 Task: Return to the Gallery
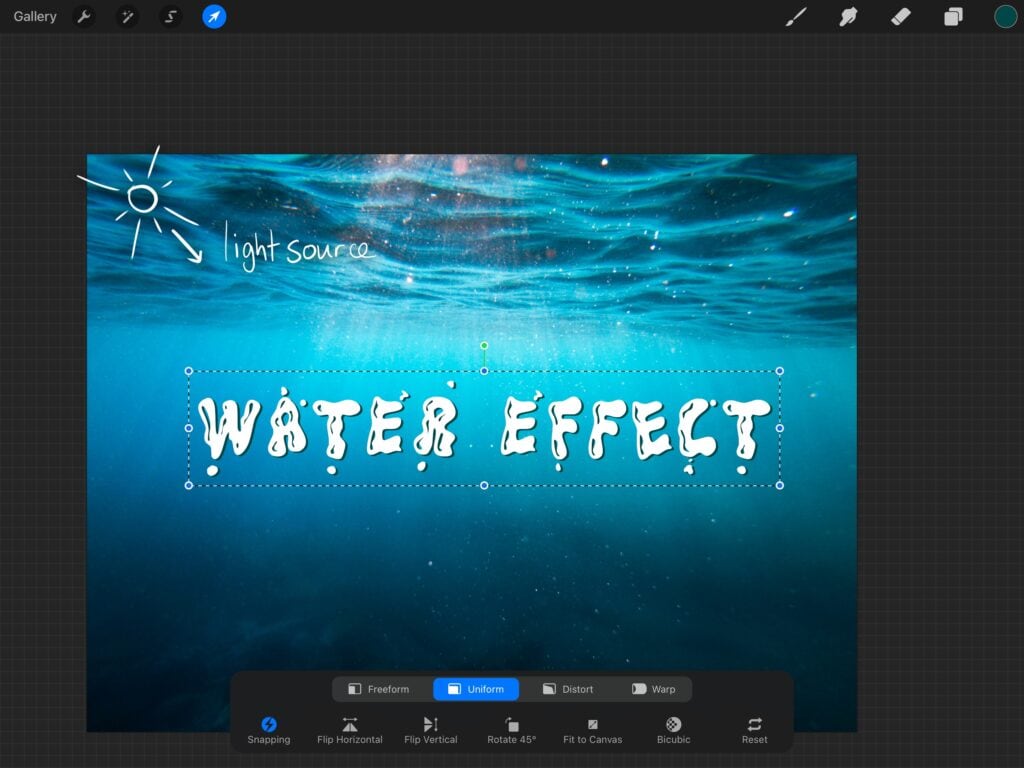(35, 17)
